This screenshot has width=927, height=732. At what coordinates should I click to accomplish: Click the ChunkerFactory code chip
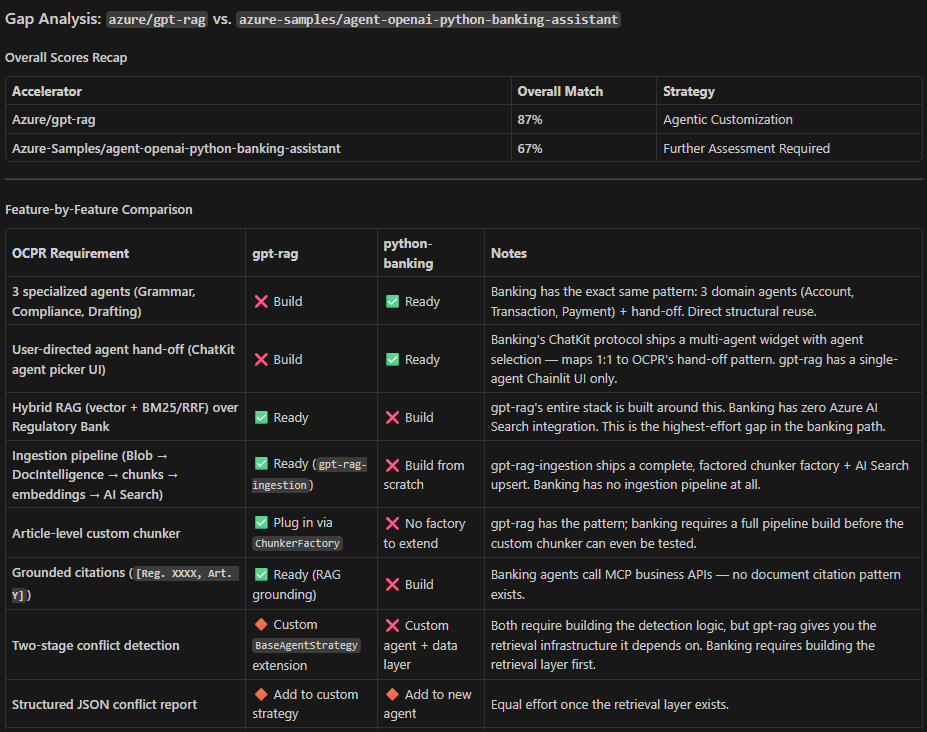point(297,543)
